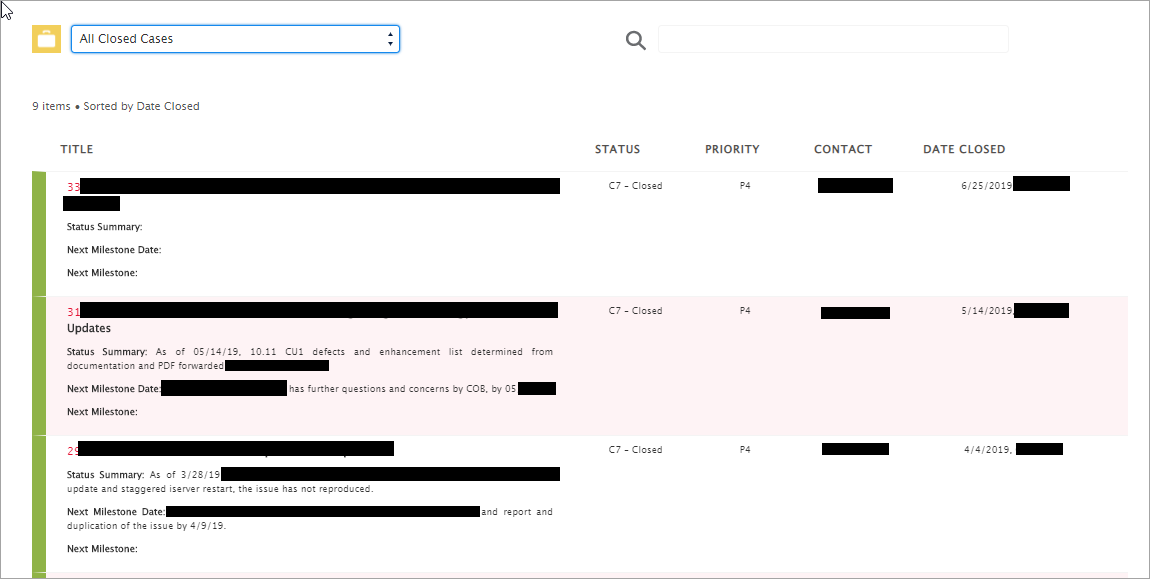Click the Sorted by Date Closed link

(141, 105)
